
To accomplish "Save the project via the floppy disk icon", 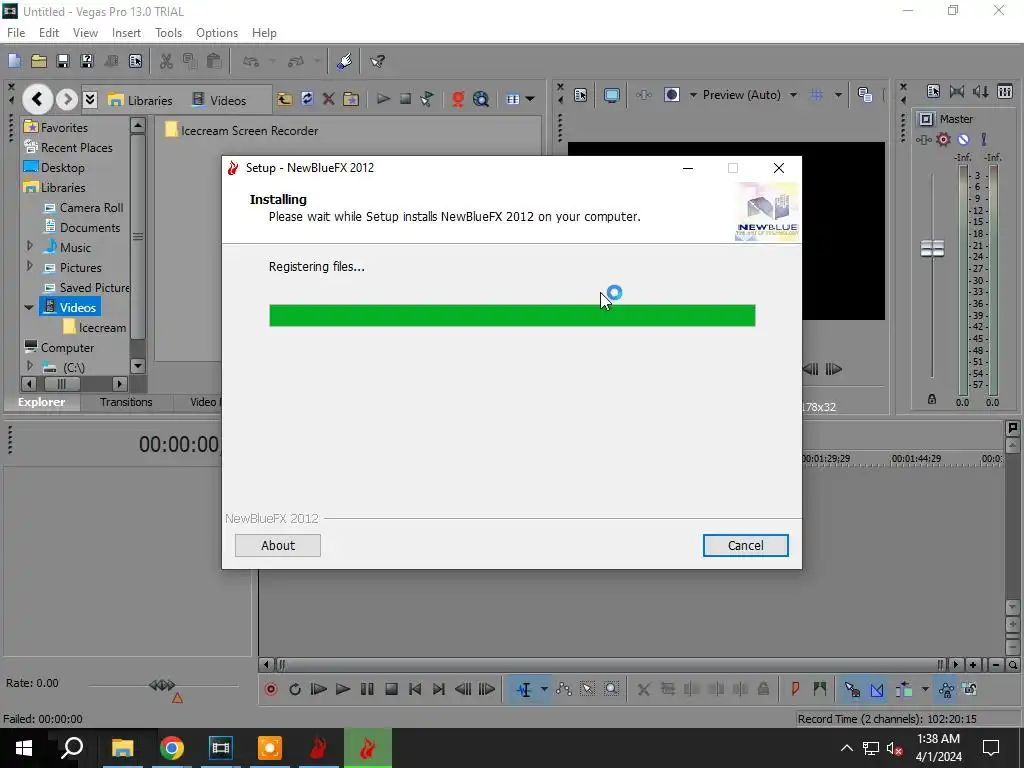I will tap(63, 61).
